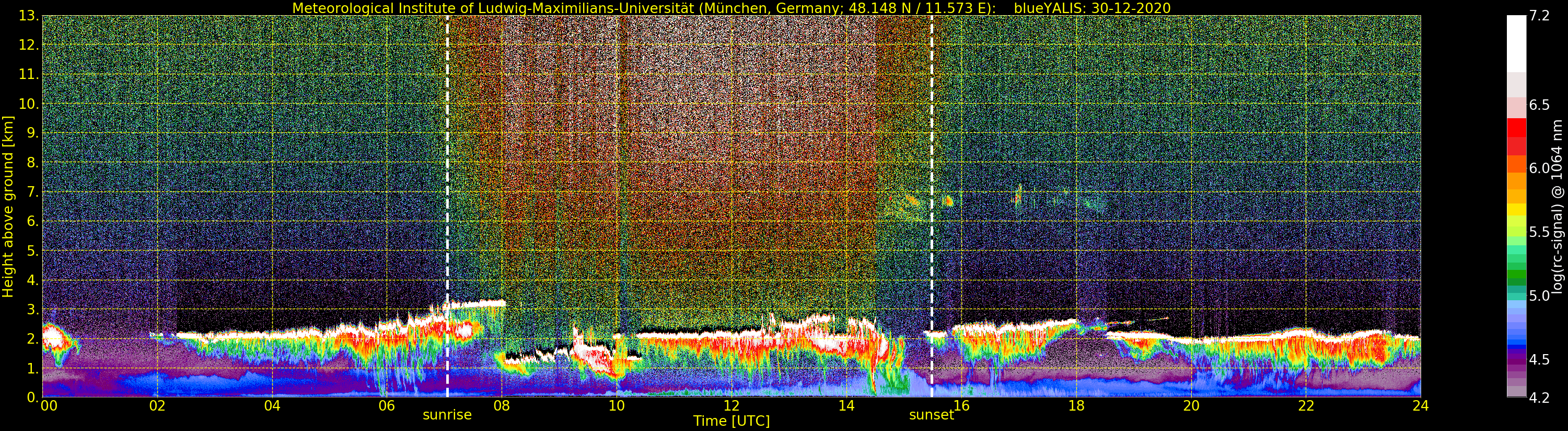Image resolution: width=1568 pixels, height=431 pixels.
Task: Click the height axis tick label "12."
Action: (29, 45)
